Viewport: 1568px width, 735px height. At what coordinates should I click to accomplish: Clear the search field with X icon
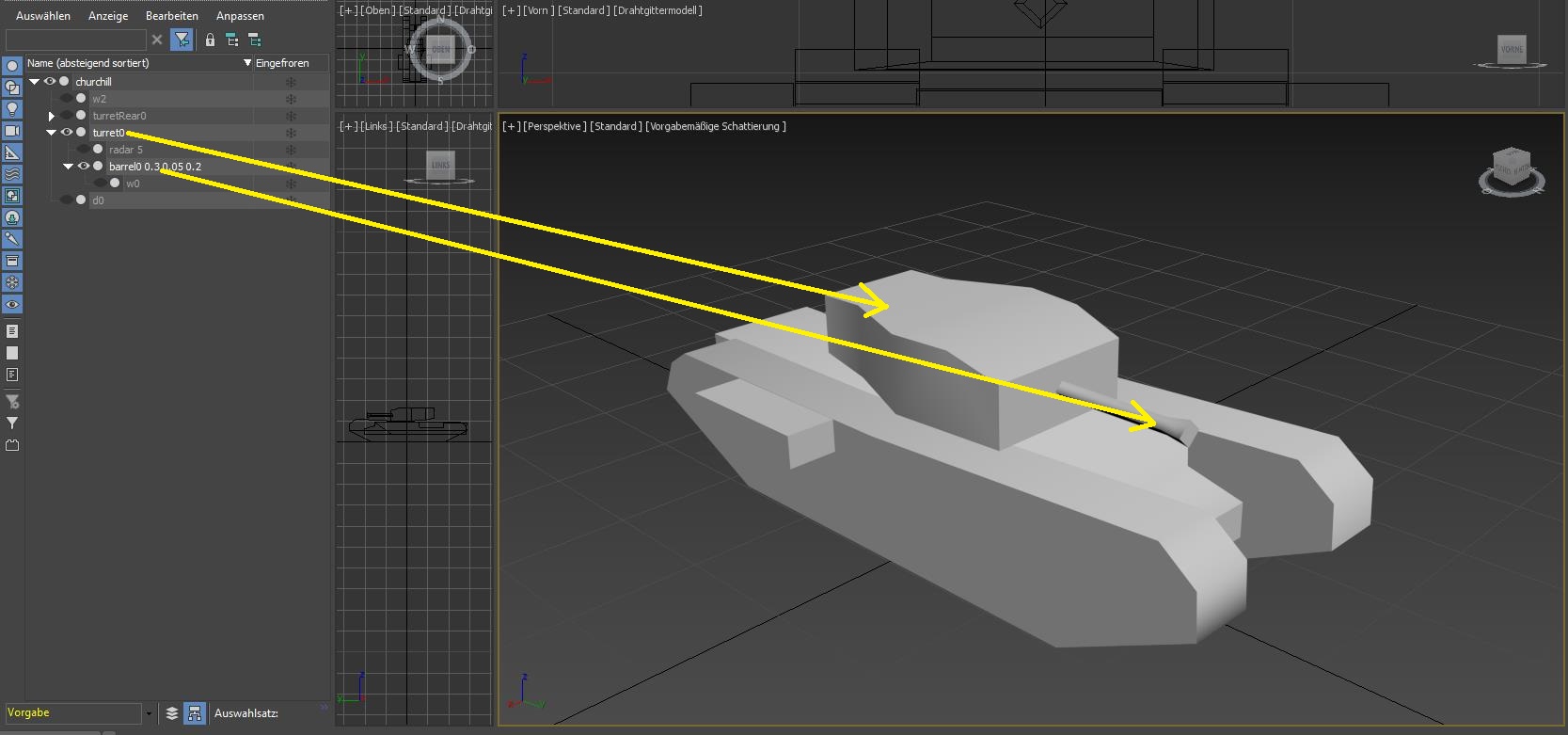click(157, 40)
